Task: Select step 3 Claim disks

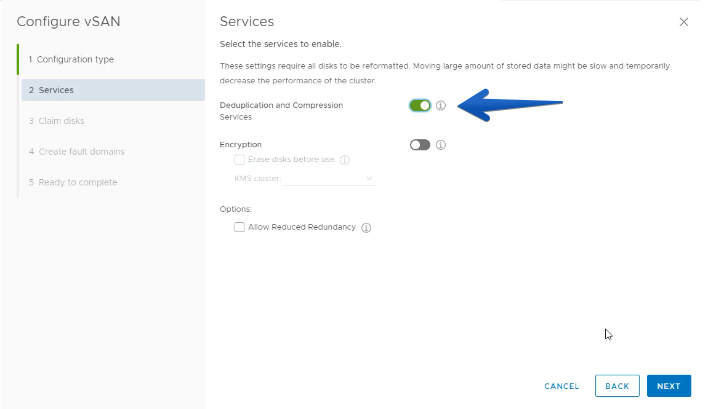Action: 56,121
